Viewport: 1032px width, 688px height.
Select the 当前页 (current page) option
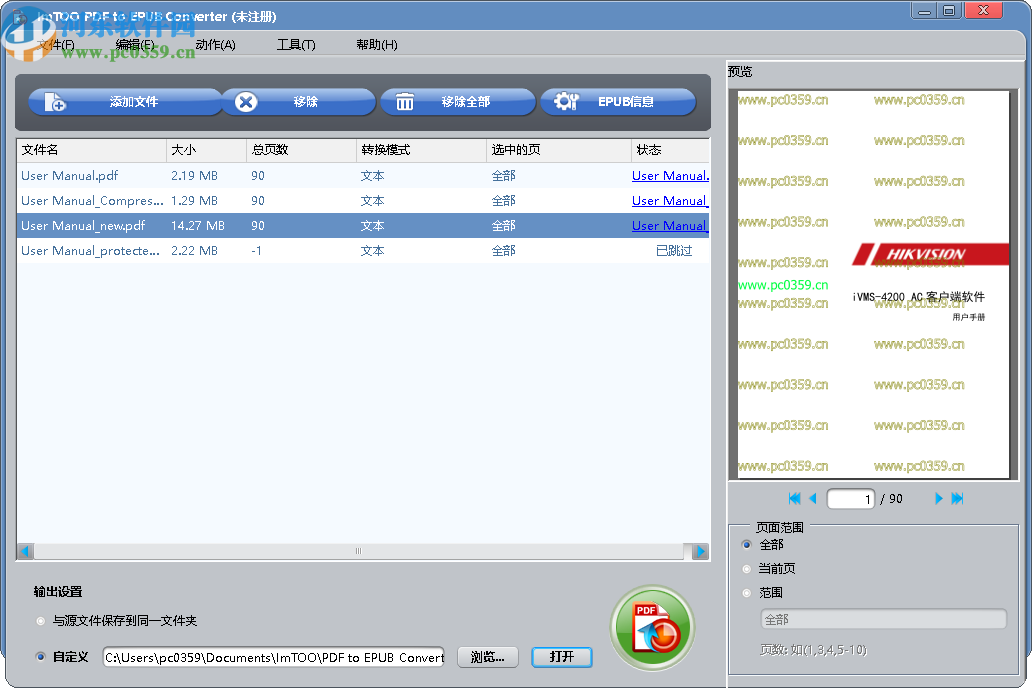(744, 568)
